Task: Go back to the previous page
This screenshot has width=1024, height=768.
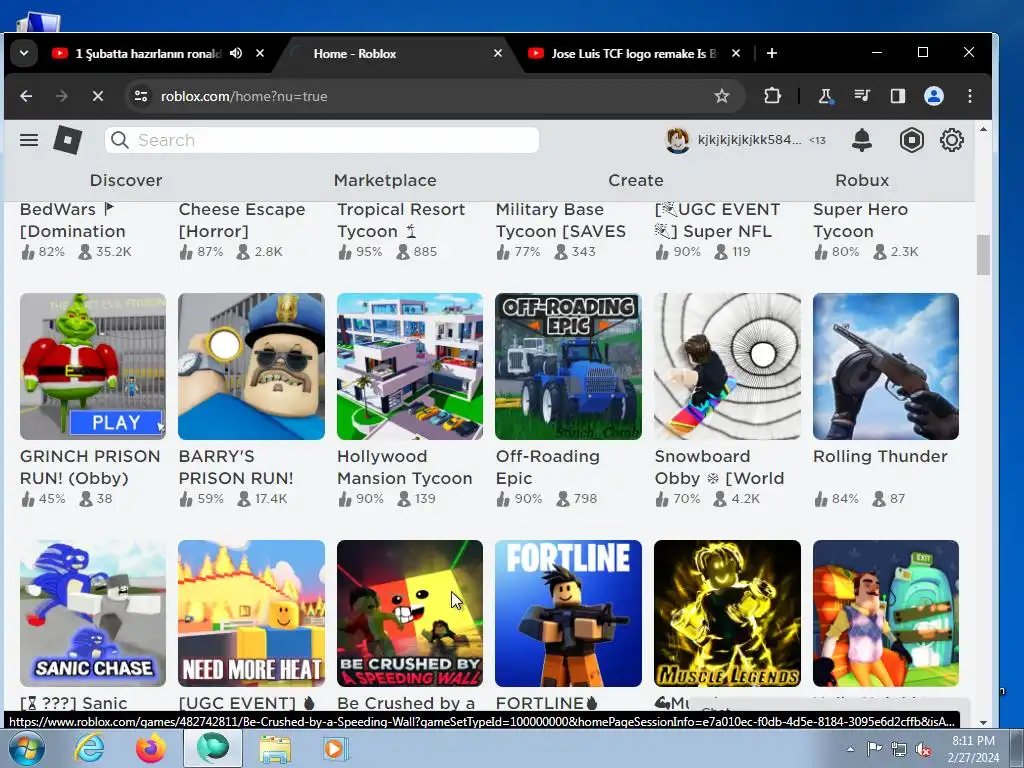Action: coord(26,96)
